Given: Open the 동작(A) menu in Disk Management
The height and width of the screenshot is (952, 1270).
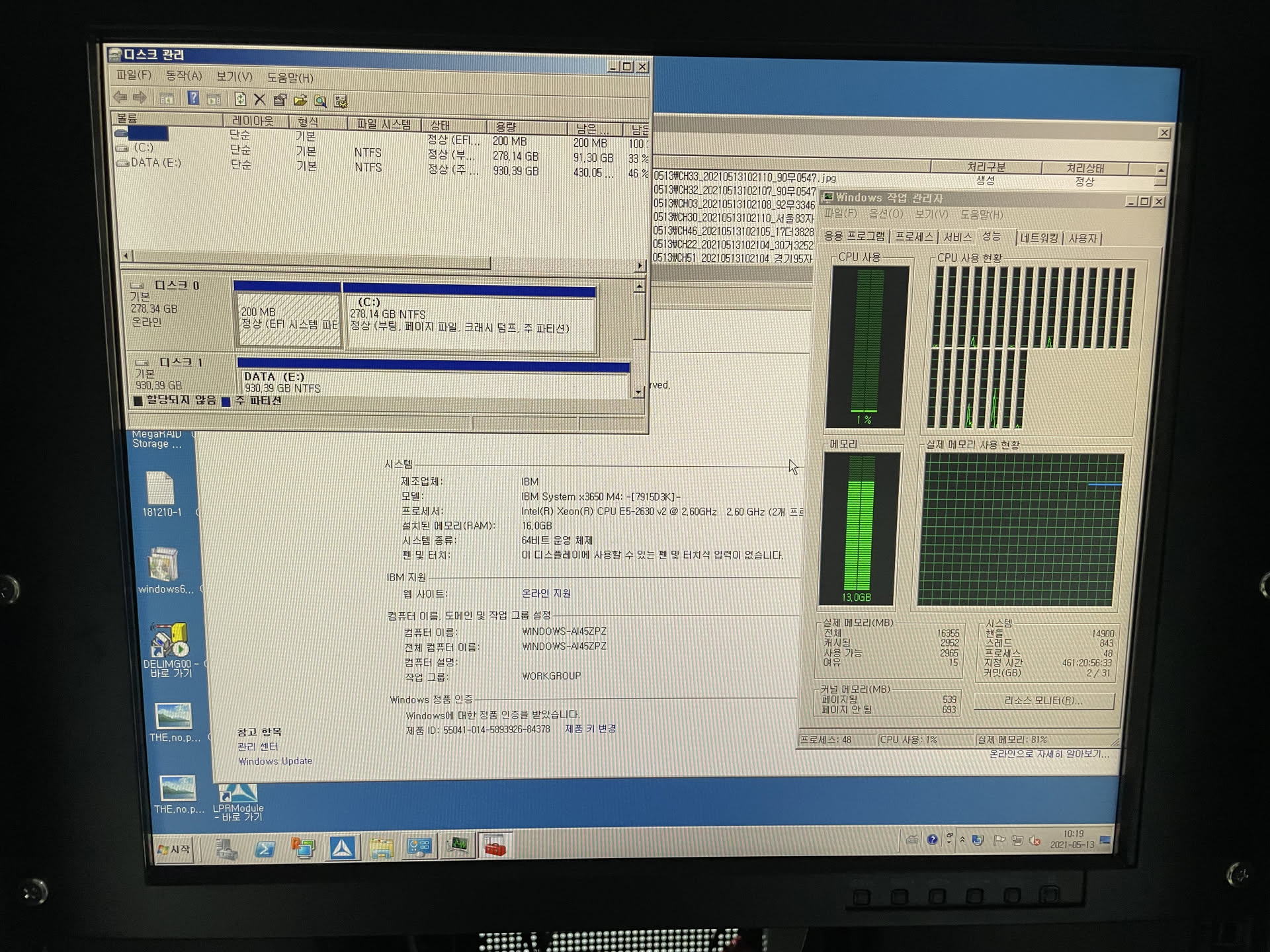Looking at the screenshot, I should point(183,76).
